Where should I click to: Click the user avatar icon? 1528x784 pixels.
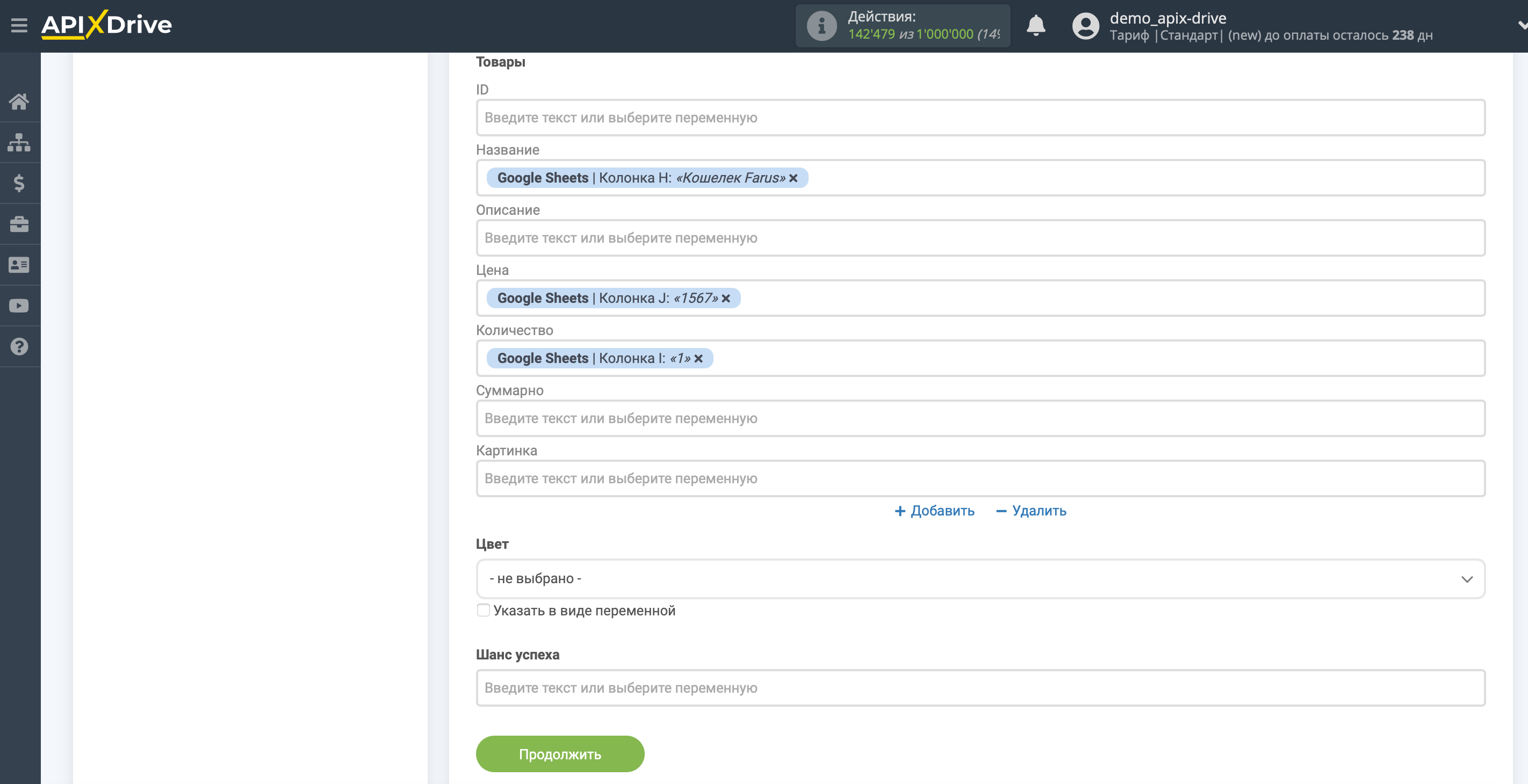[x=1085, y=26]
